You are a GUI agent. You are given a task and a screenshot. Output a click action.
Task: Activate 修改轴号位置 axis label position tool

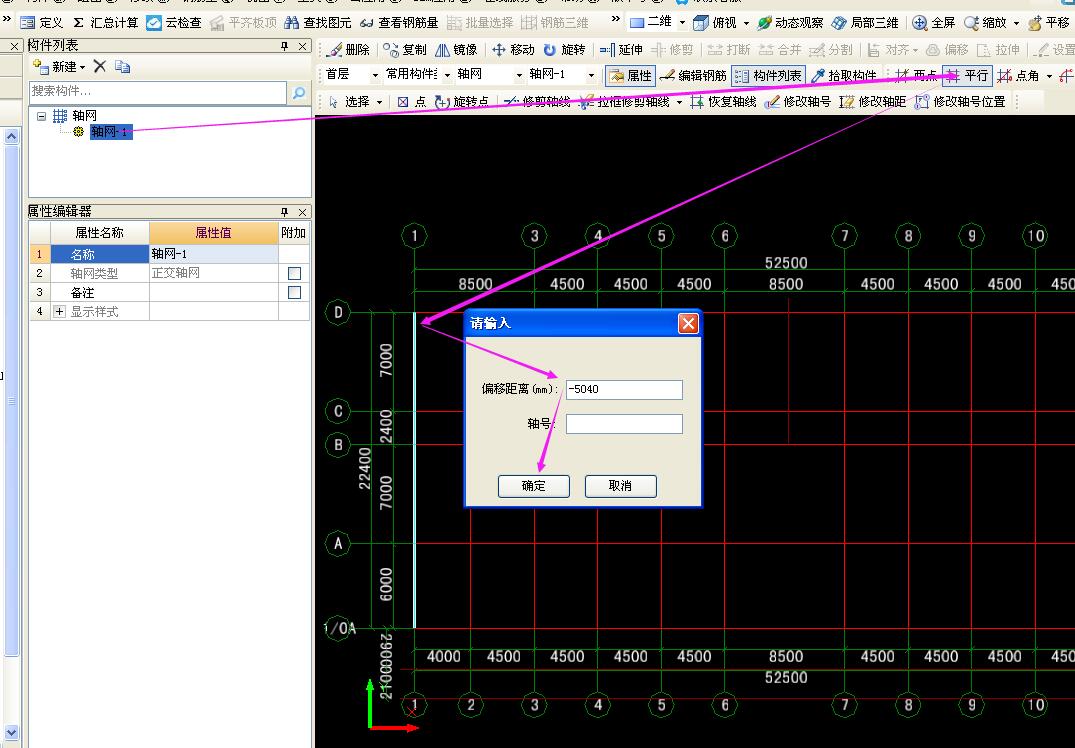click(960, 101)
